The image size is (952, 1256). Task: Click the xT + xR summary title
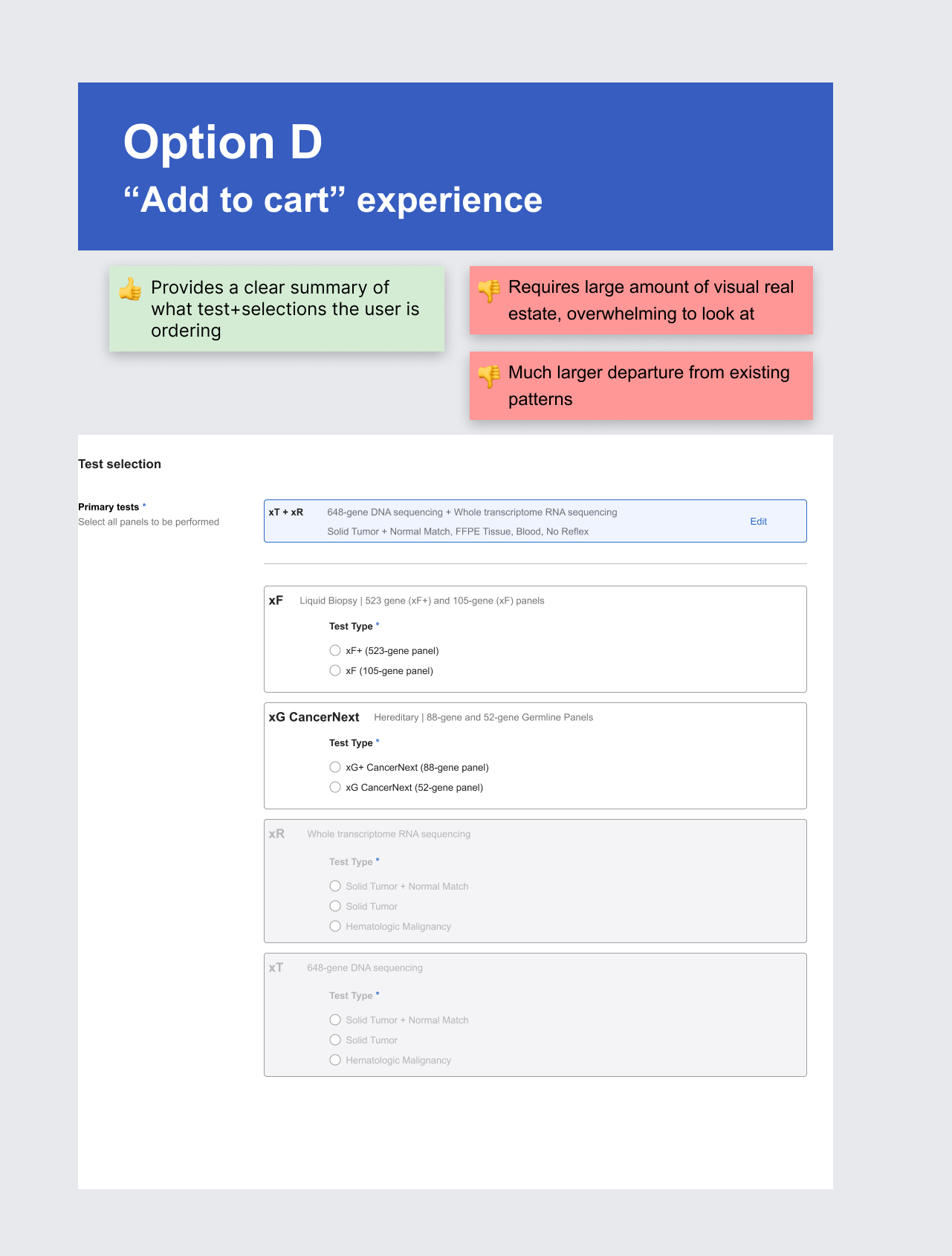pos(286,512)
